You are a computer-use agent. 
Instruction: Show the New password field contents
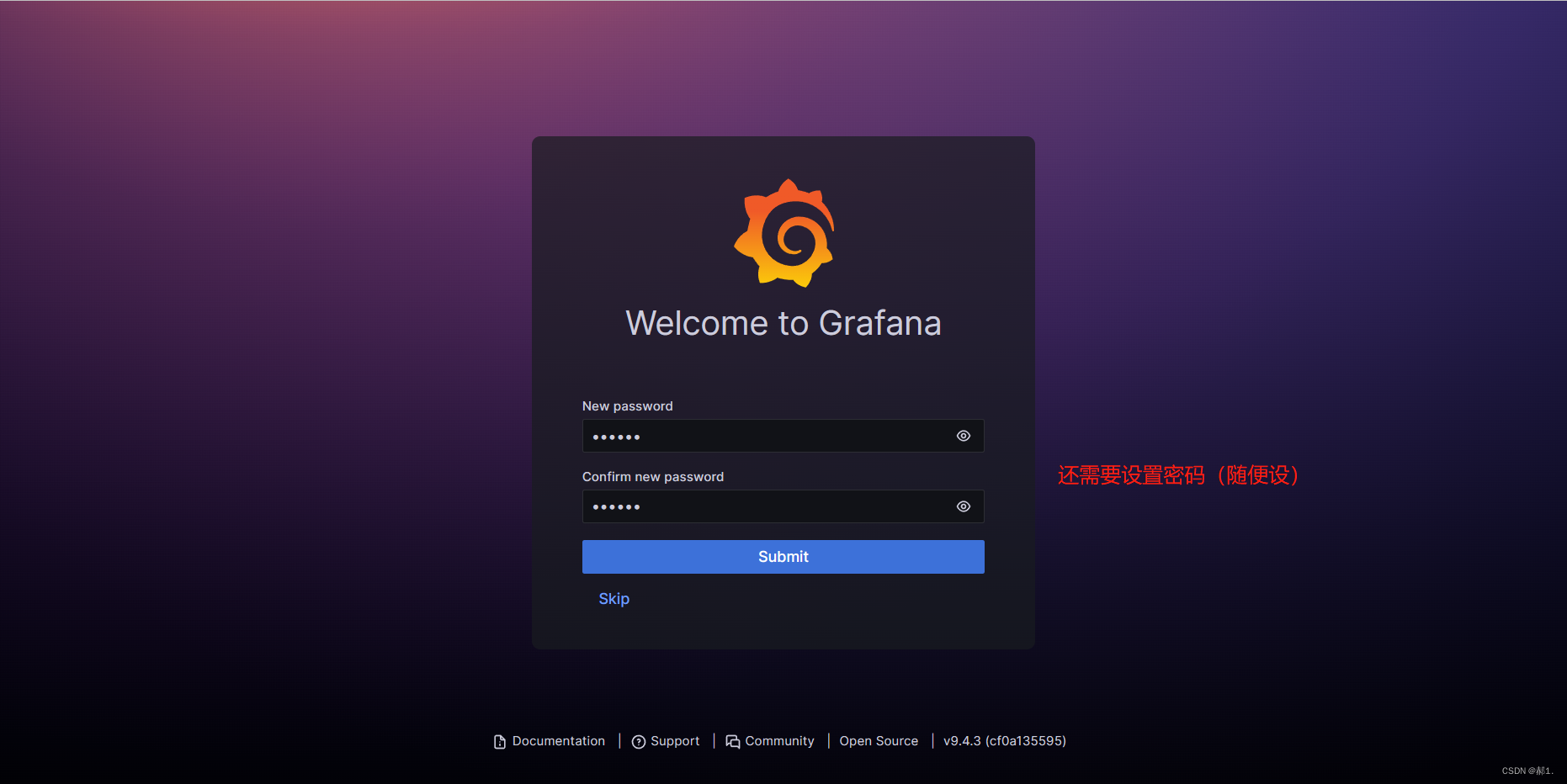coord(964,436)
